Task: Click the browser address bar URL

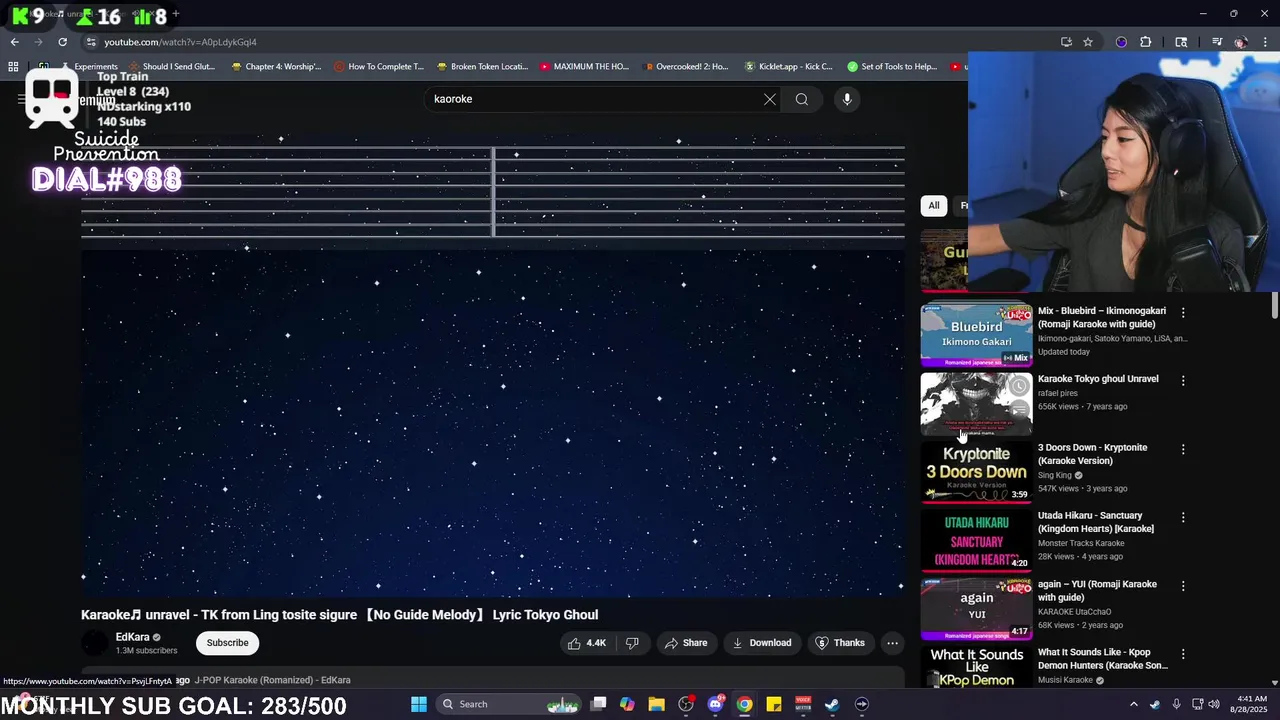Action: click(180, 42)
